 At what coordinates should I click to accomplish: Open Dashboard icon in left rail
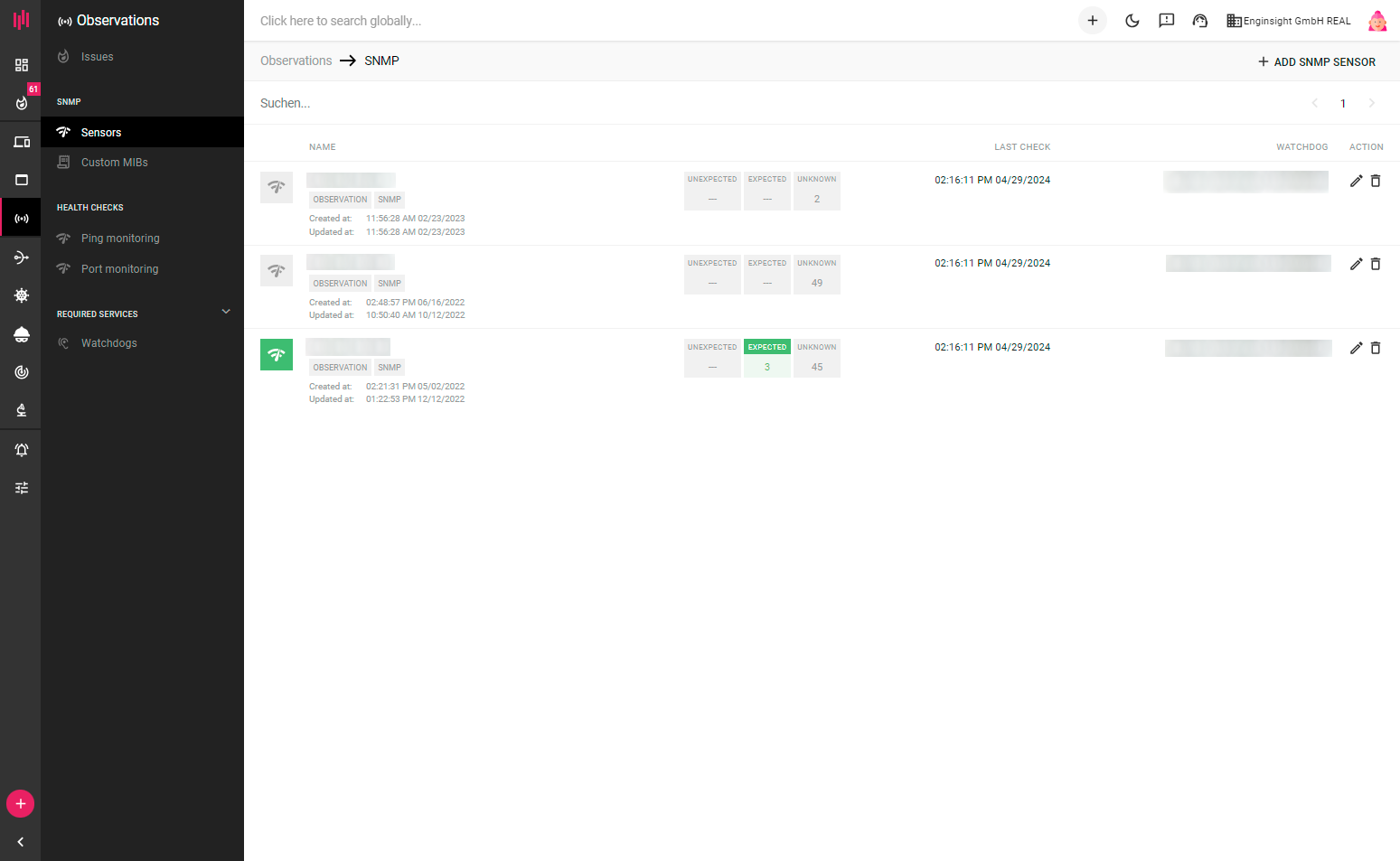pos(22,65)
